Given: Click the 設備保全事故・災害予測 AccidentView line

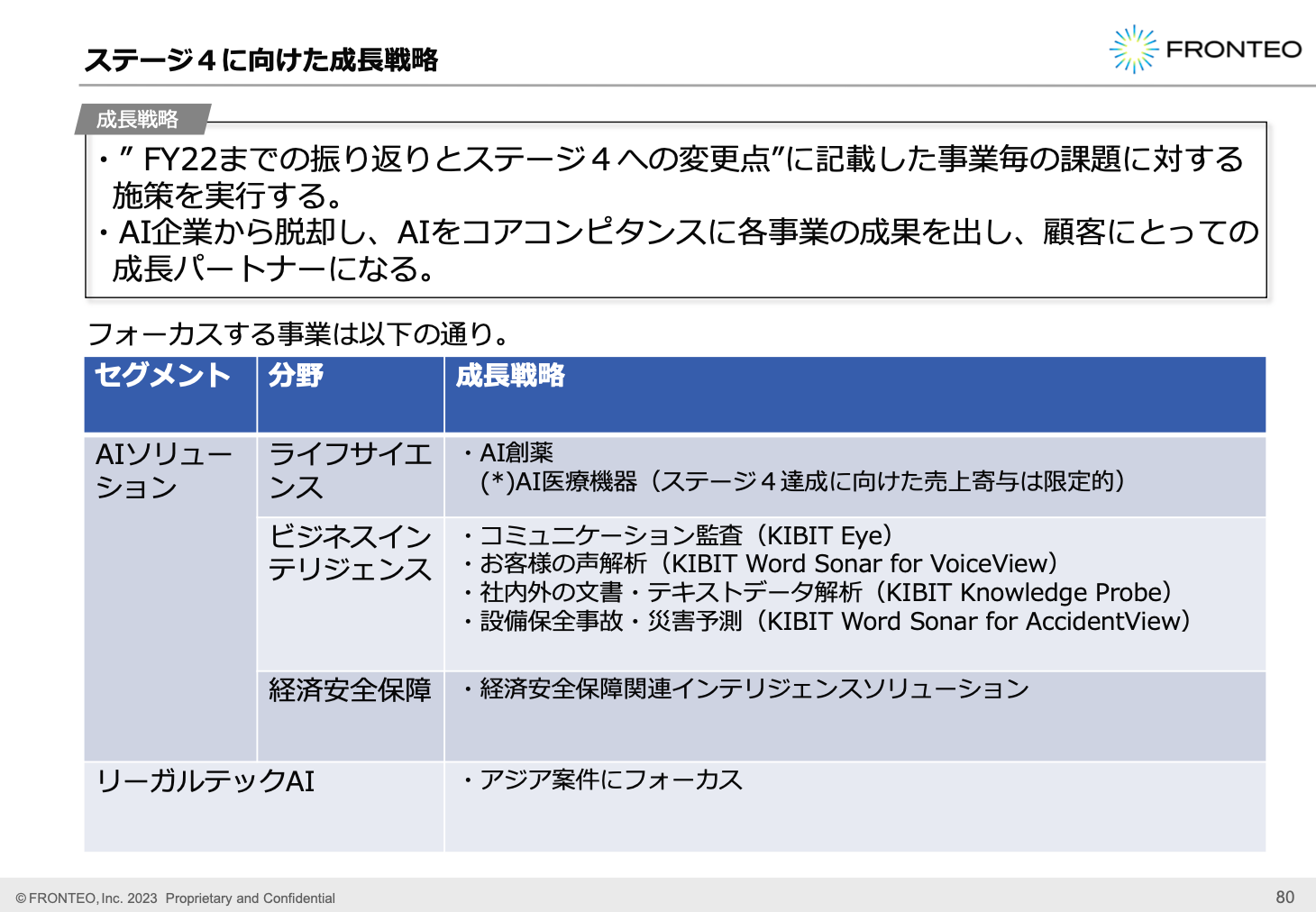Looking at the screenshot, I should point(826,622).
